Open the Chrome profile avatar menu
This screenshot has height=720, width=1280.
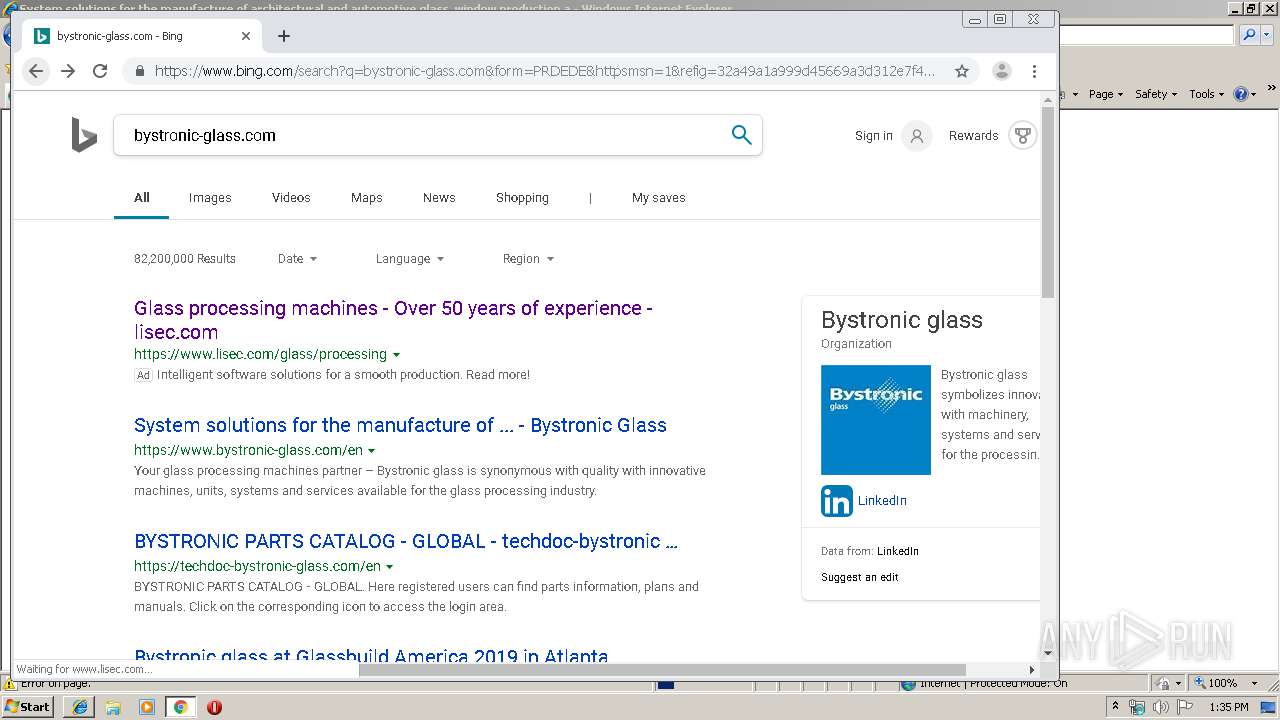tap(1002, 71)
